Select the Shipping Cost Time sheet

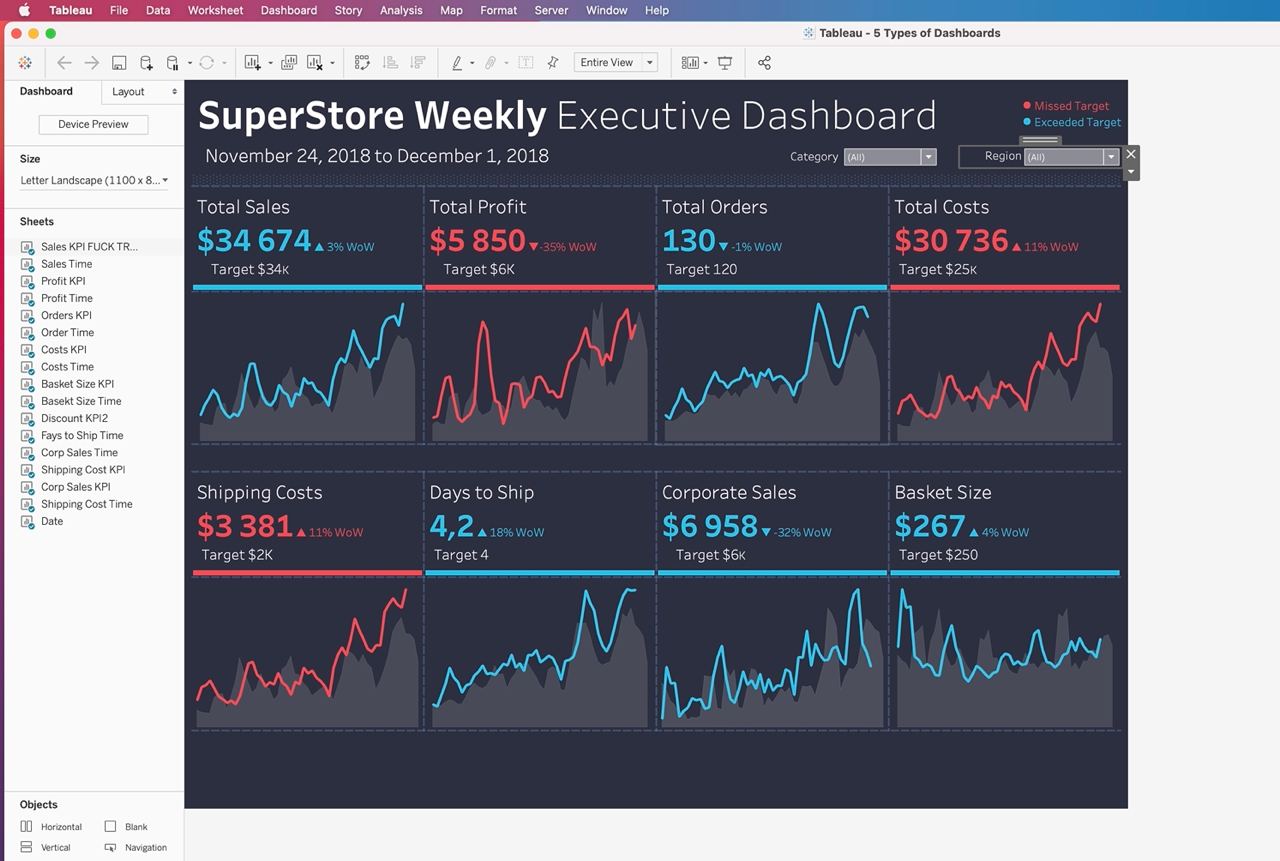click(x=86, y=504)
